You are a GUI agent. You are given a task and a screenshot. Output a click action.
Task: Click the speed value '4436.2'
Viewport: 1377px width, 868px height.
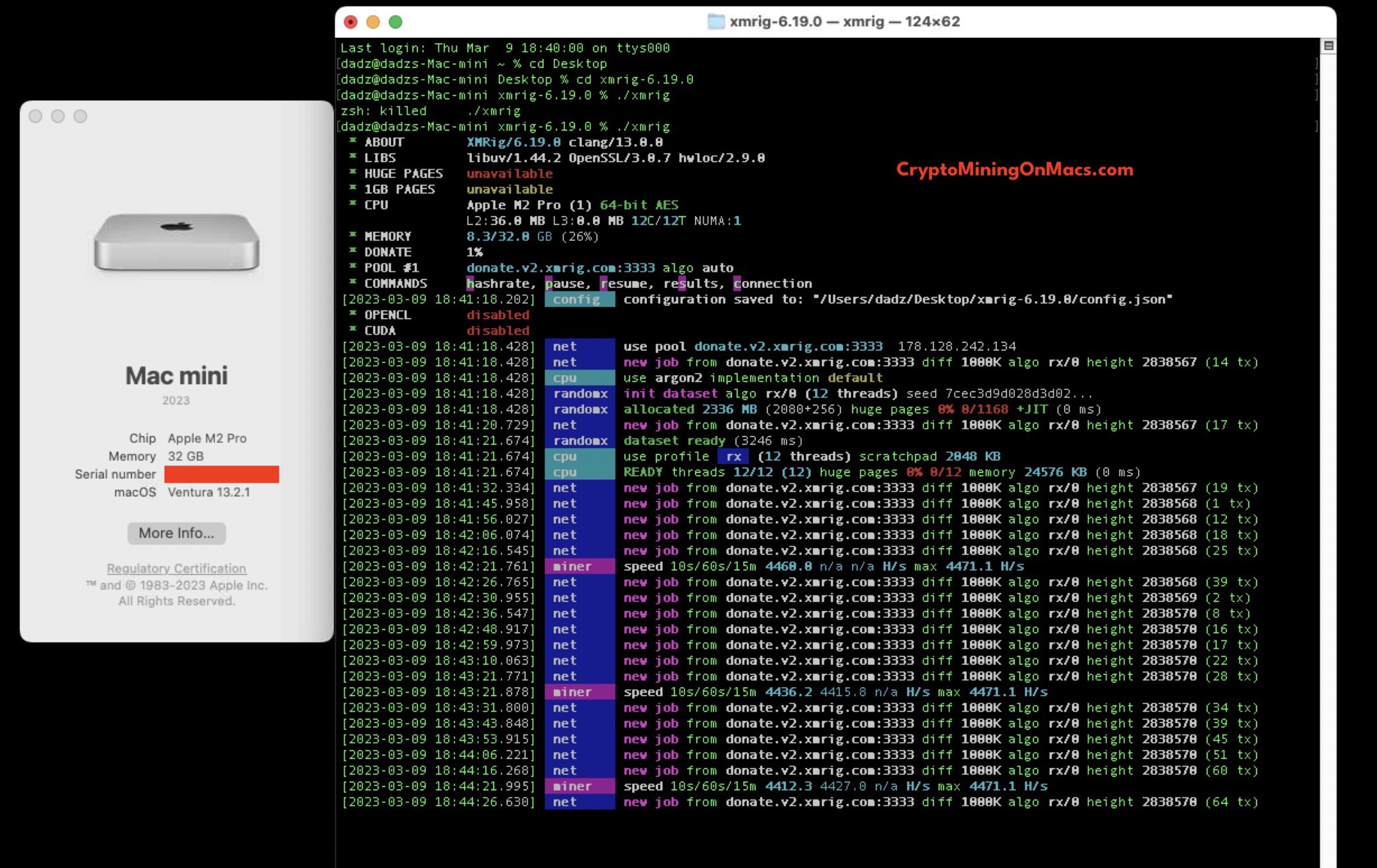tap(789, 692)
